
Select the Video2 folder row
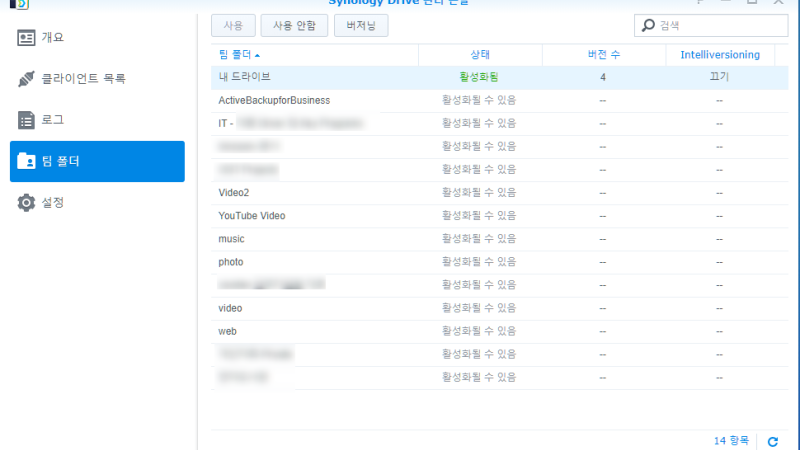click(x=499, y=193)
